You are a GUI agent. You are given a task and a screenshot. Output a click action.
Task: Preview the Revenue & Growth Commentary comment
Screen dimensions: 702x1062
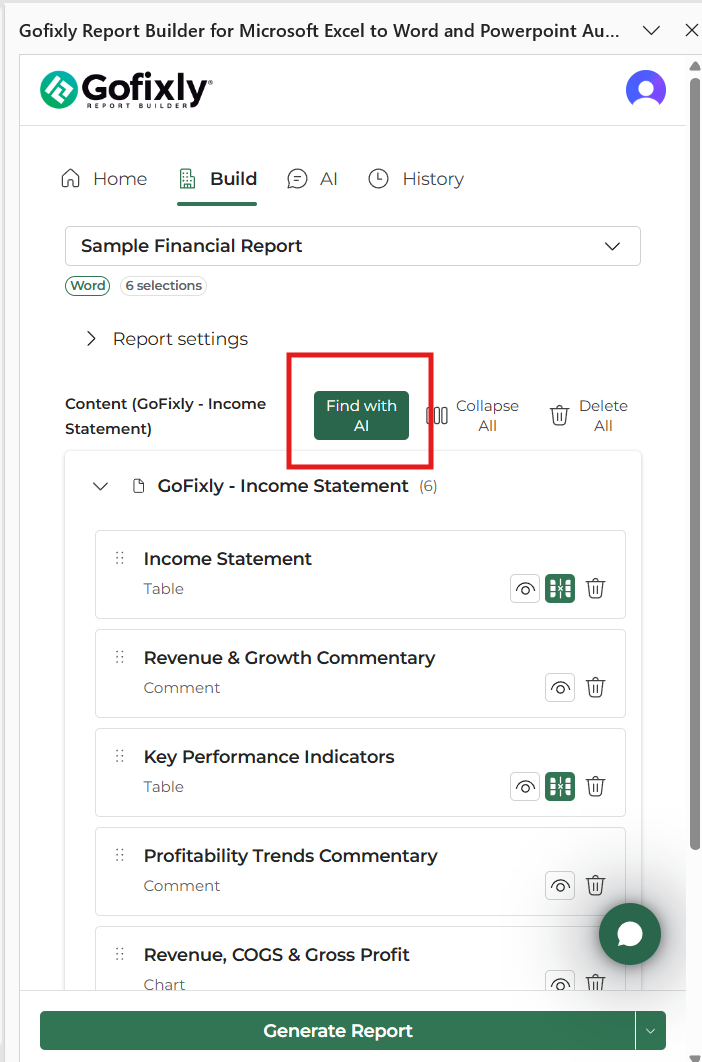(560, 687)
